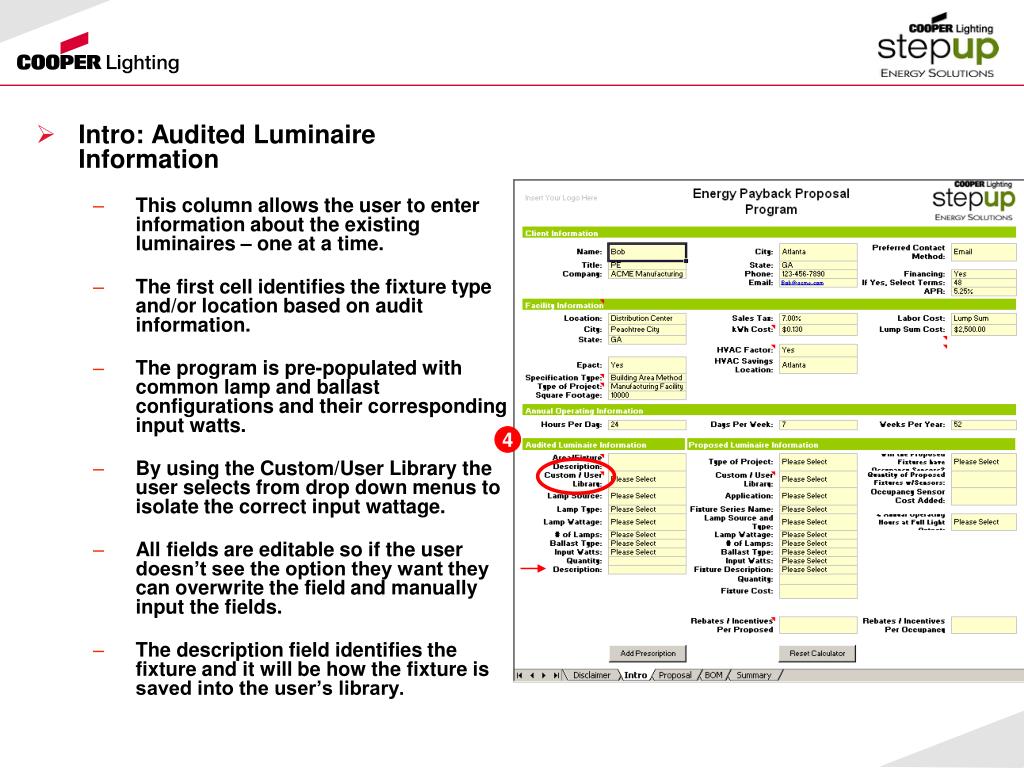Click audited Area/Fixture Description empty cell
The width and height of the screenshot is (1024, 768).
click(x=647, y=462)
